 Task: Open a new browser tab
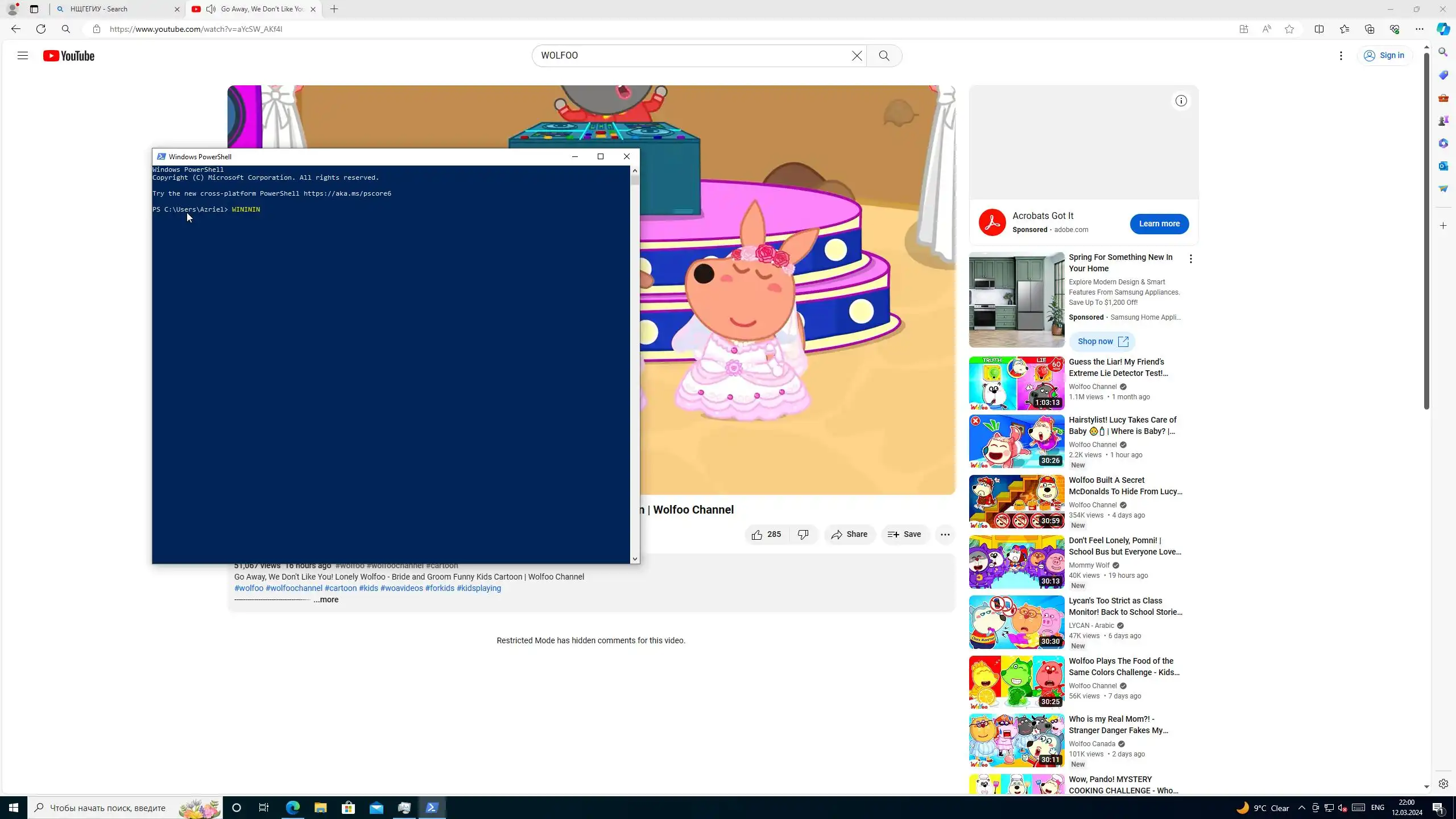point(334,9)
